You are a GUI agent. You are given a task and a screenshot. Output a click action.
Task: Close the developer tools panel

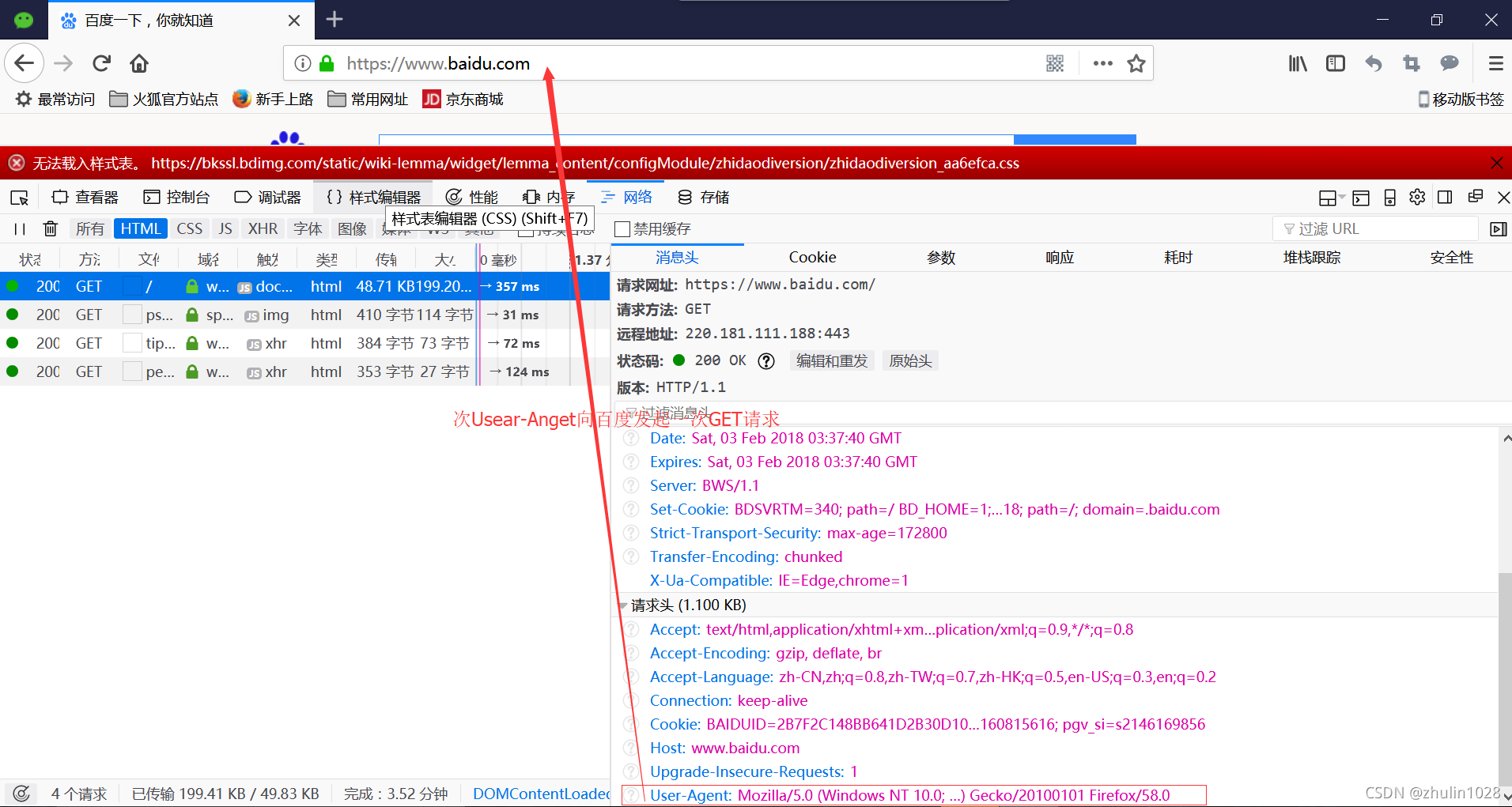(1503, 198)
